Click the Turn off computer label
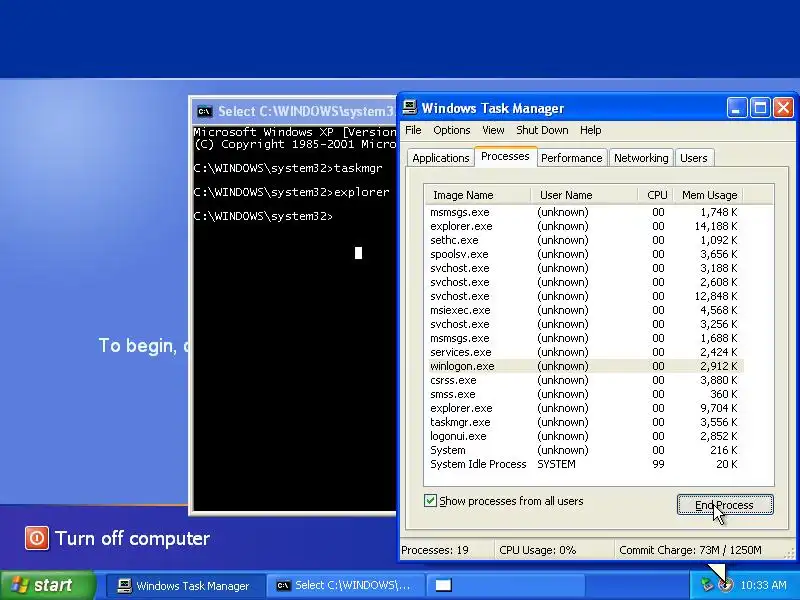The height and width of the screenshot is (600, 800). click(x=133, y=538)
